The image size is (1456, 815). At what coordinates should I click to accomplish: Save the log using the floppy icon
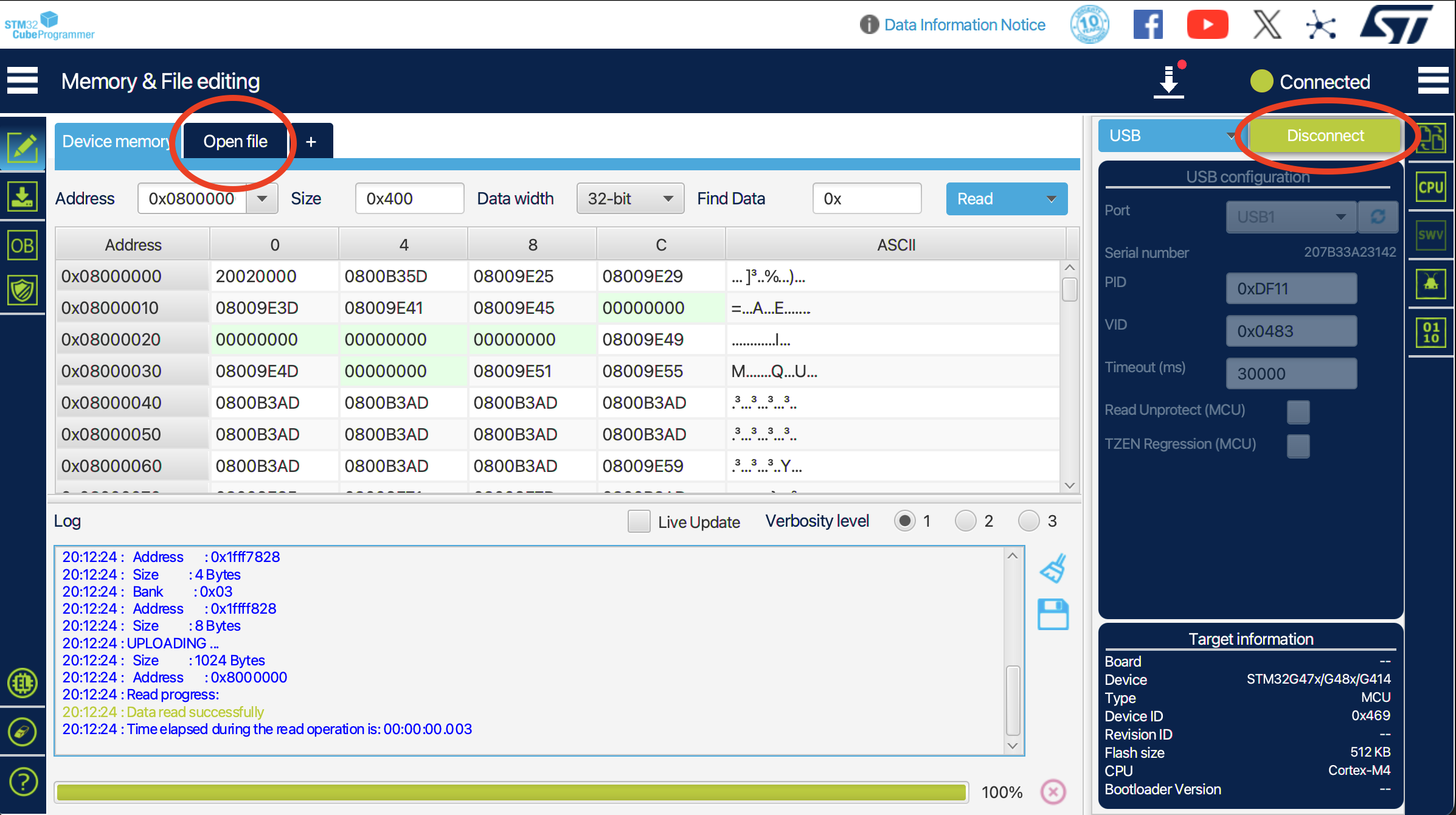[x=1053, y=614]
